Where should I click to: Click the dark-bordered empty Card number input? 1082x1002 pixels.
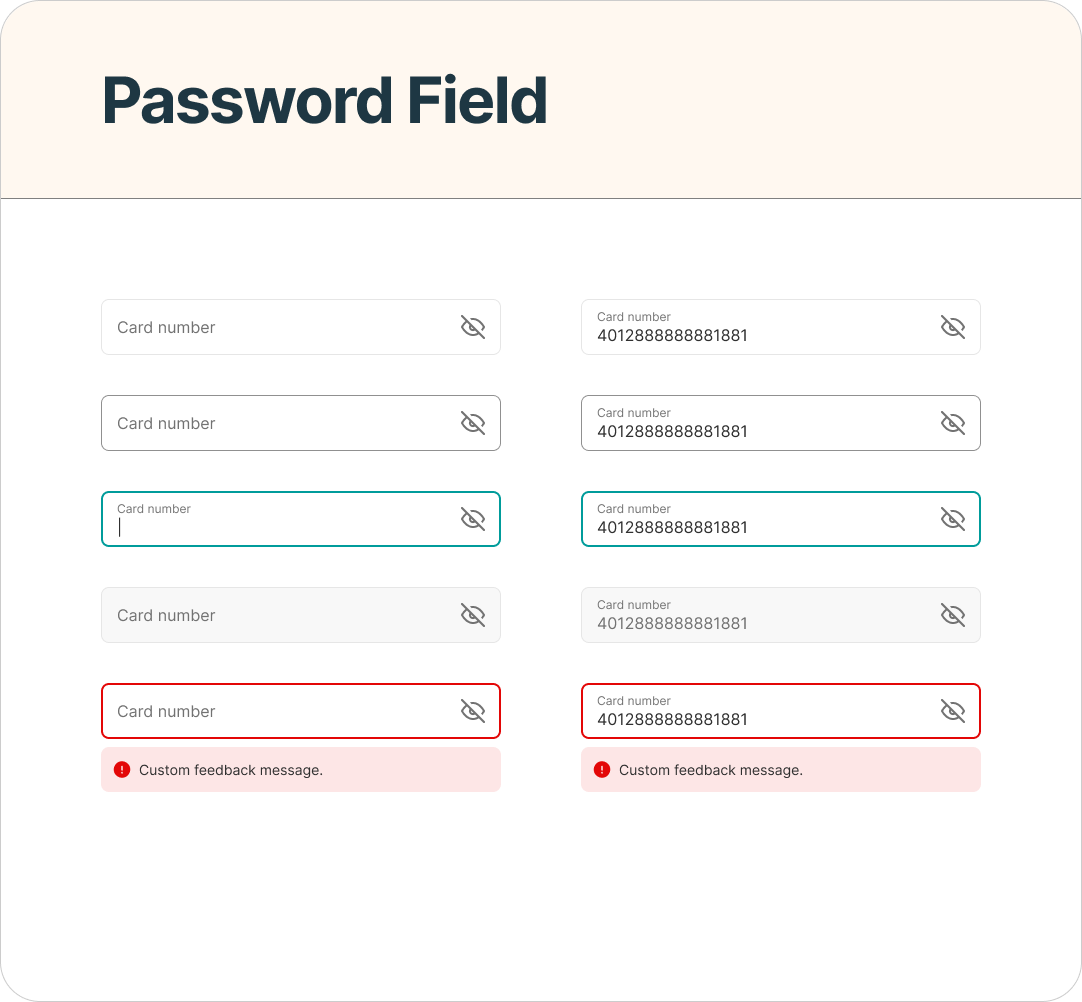pyautogui.click(x=301, y=423)
